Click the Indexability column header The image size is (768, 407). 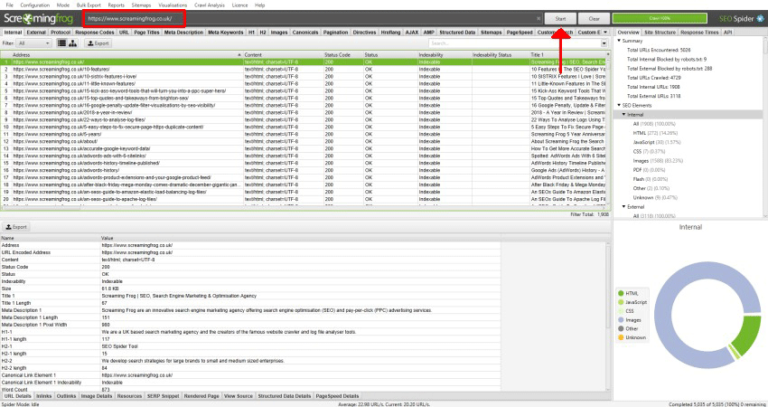[444, 55]
